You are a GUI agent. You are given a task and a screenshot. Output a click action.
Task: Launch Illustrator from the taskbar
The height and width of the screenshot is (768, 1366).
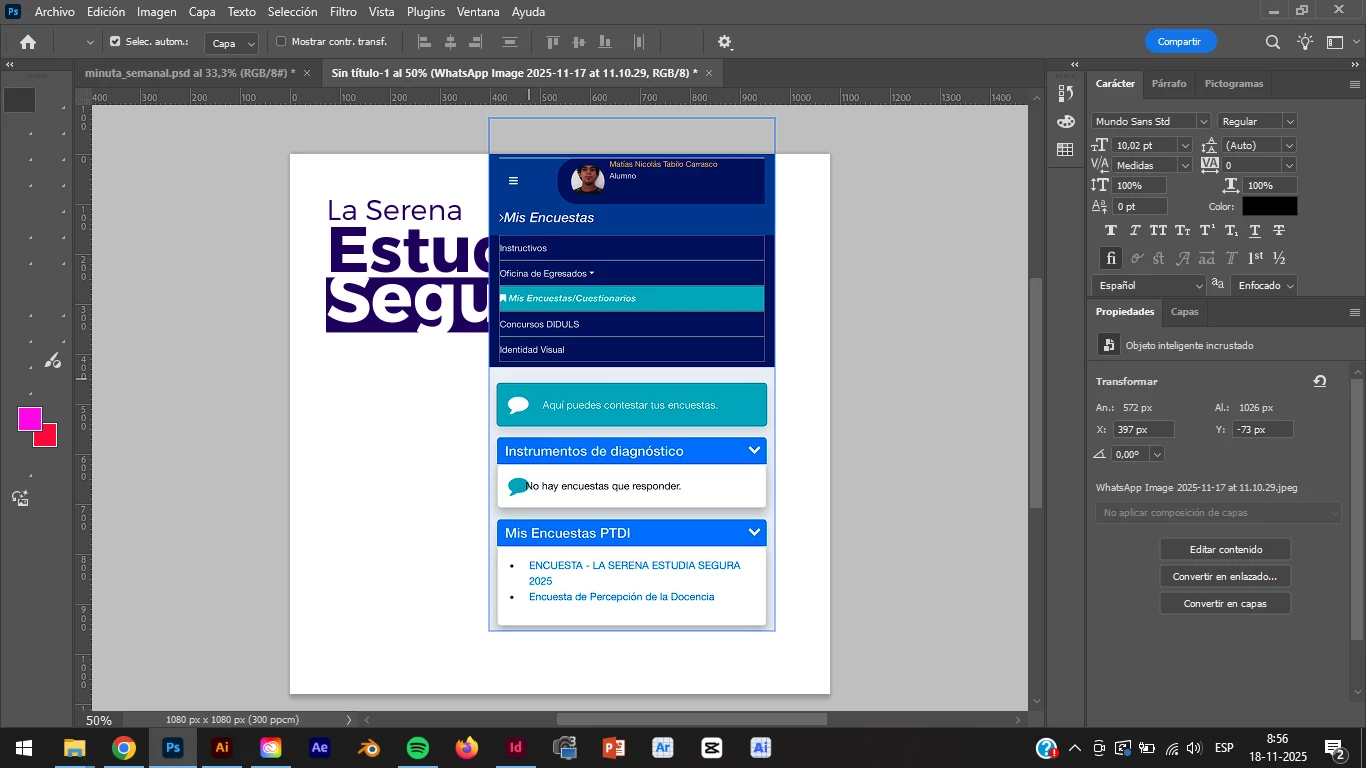tap(222, 748)
